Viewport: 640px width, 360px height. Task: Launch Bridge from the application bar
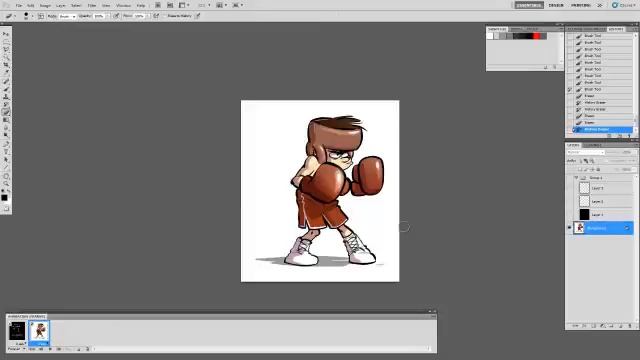point(158,5)
